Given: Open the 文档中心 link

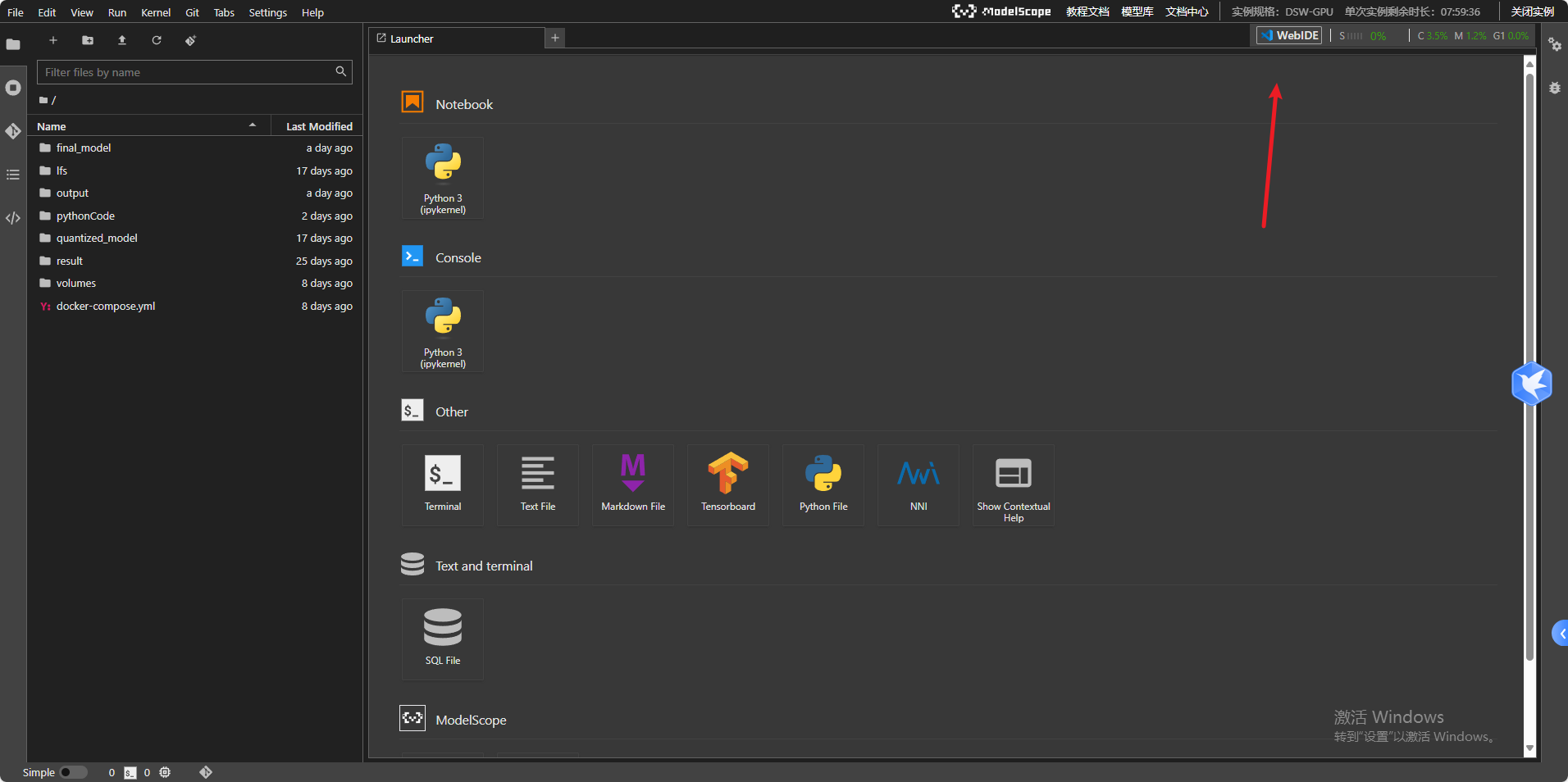Looking at the screenshot, I should tap(1187, 11).
